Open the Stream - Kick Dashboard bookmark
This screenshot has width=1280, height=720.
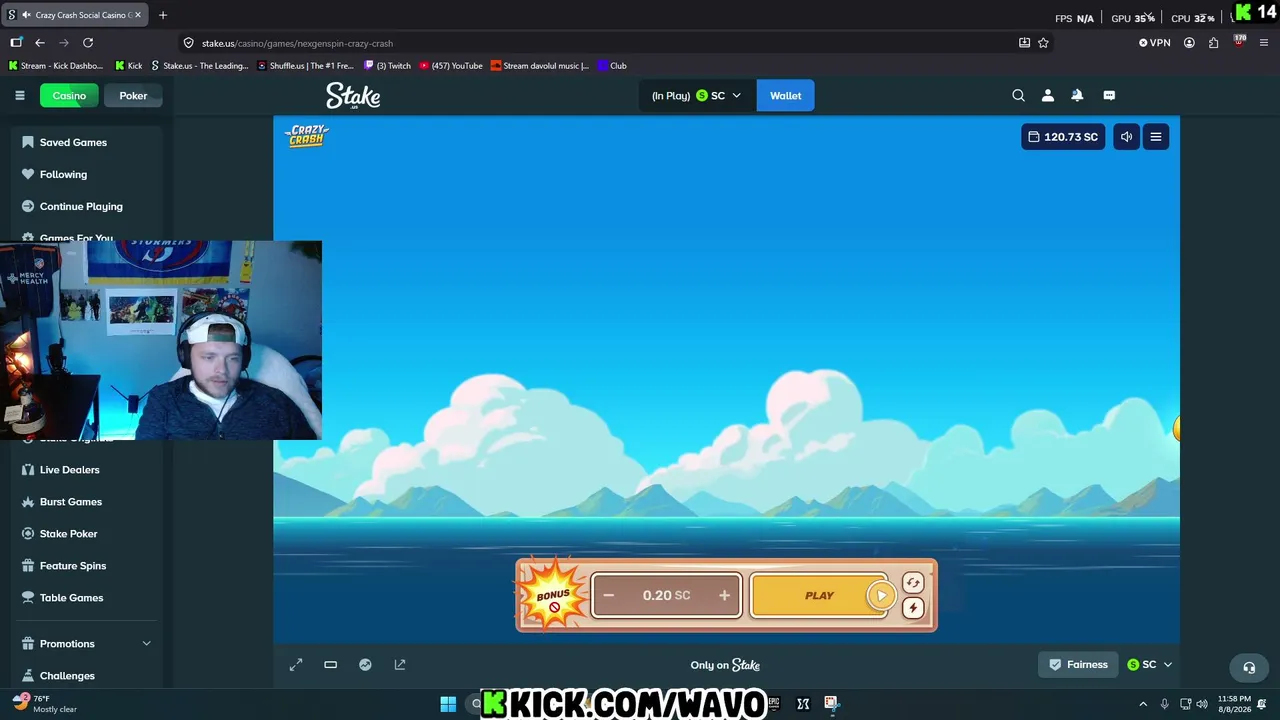(55, 66)
